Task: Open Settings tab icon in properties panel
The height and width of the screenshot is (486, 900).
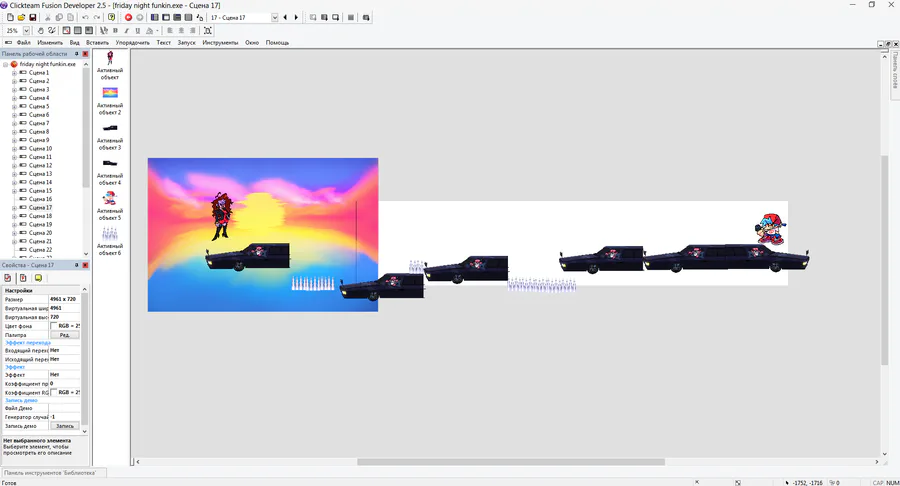Action: [x=8, y=278]
